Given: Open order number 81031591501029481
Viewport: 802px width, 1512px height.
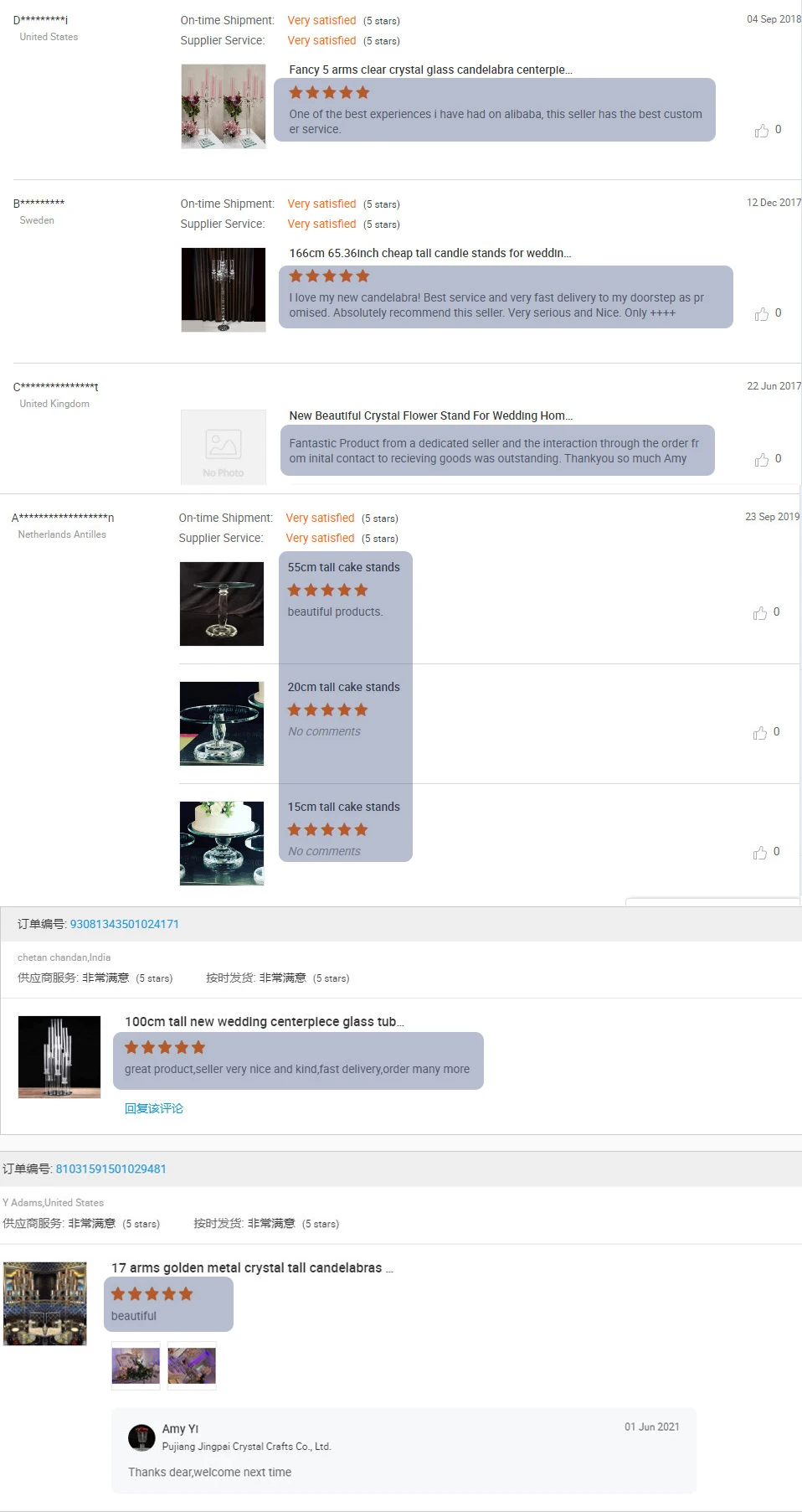Looking at the screenshot, I should tap(111, 1169).
